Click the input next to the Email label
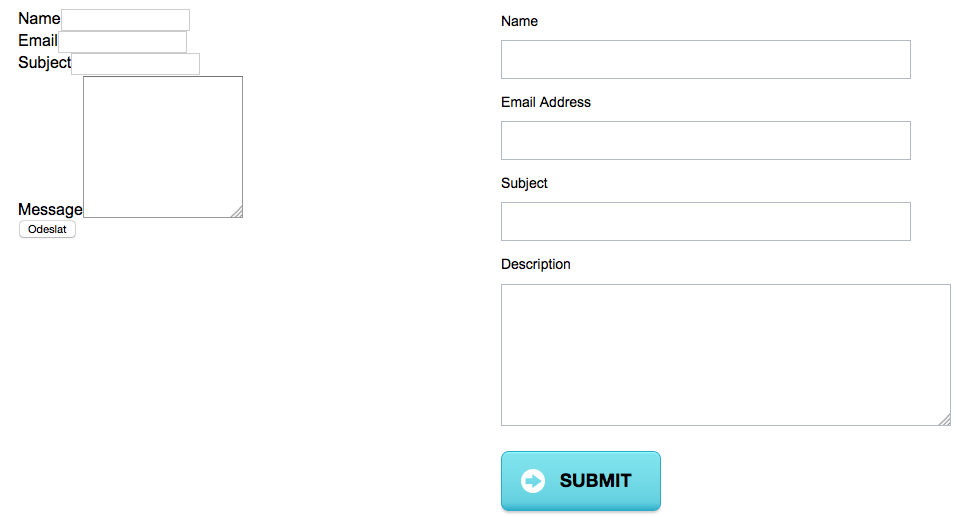The width and height of the screenshot is (980, 517). pos(122,42)
